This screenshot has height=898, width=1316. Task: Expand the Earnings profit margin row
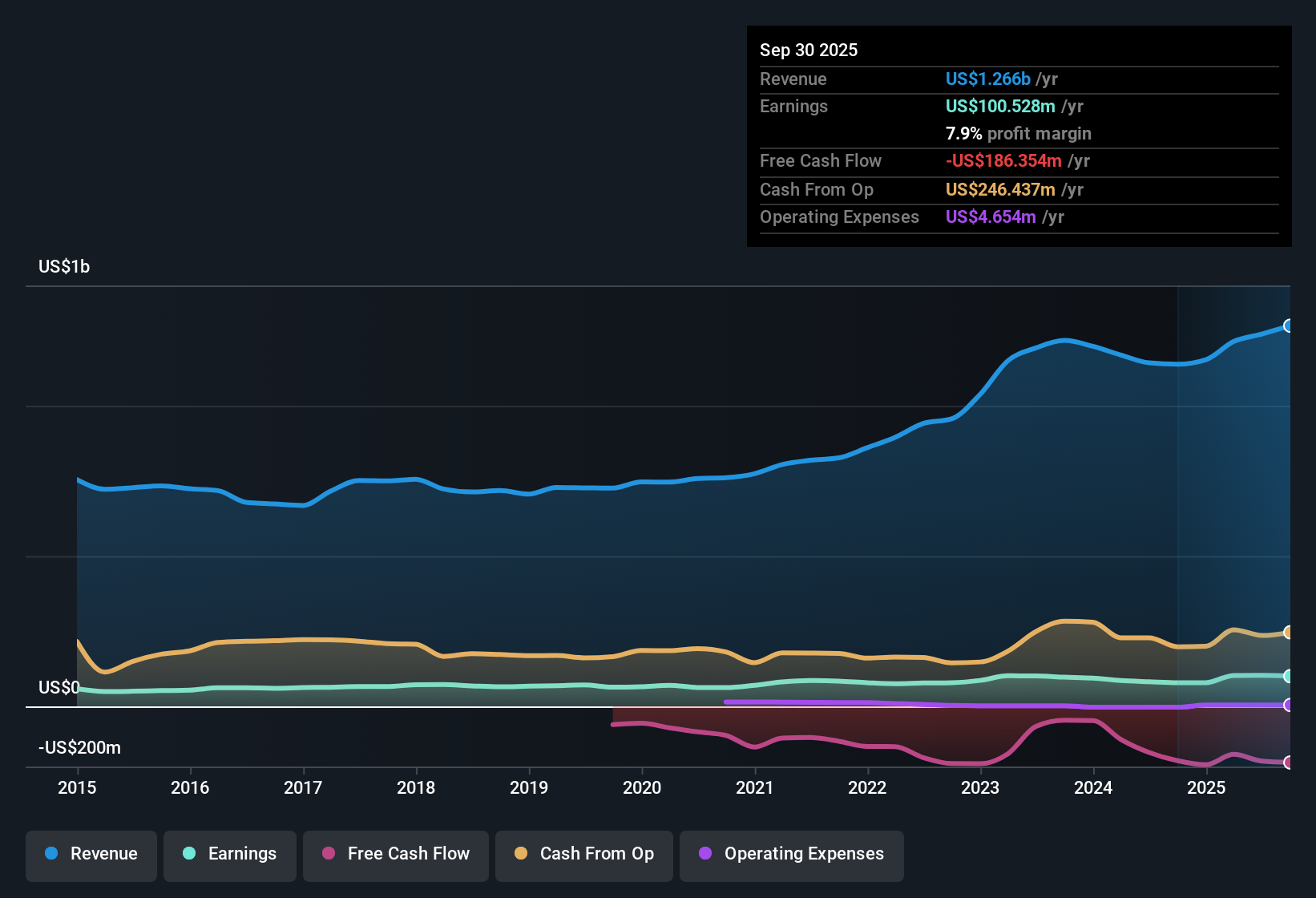pos(1018,133)
